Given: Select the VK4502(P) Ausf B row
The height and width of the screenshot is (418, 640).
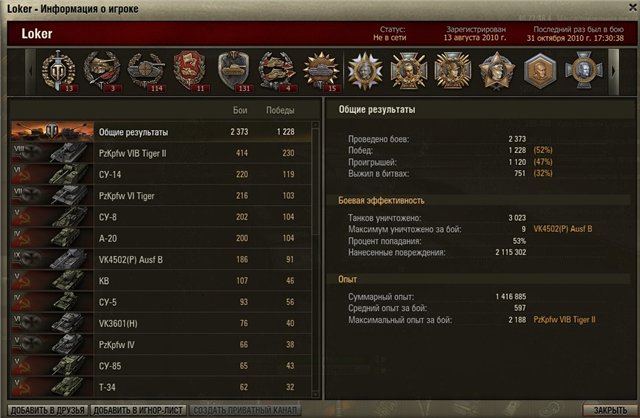Looking at the screenshot, I should coord(161,260).
